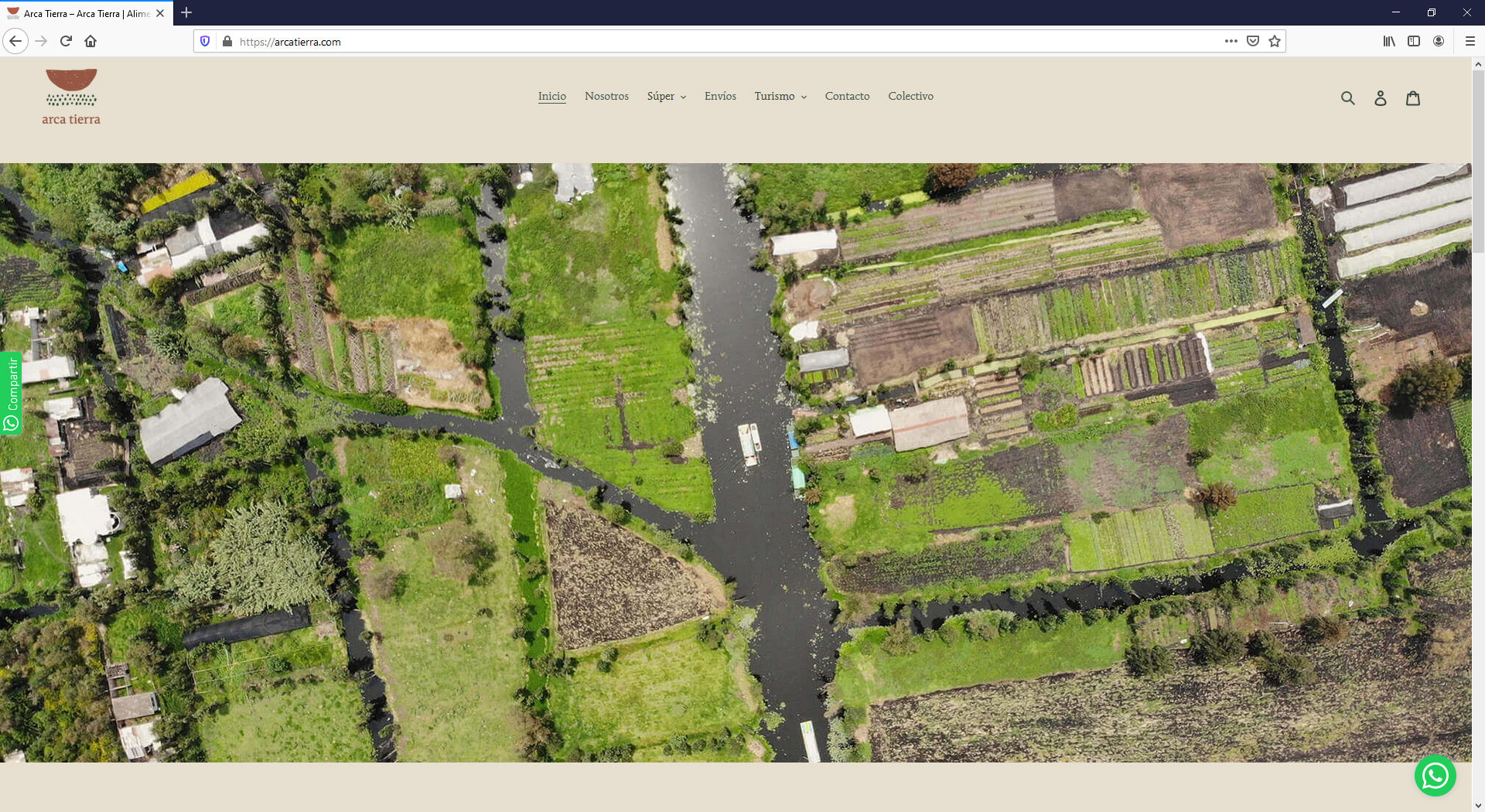Go to the Envíos page
Viewport: 1485px width, 812px height.
pos(720,97)
